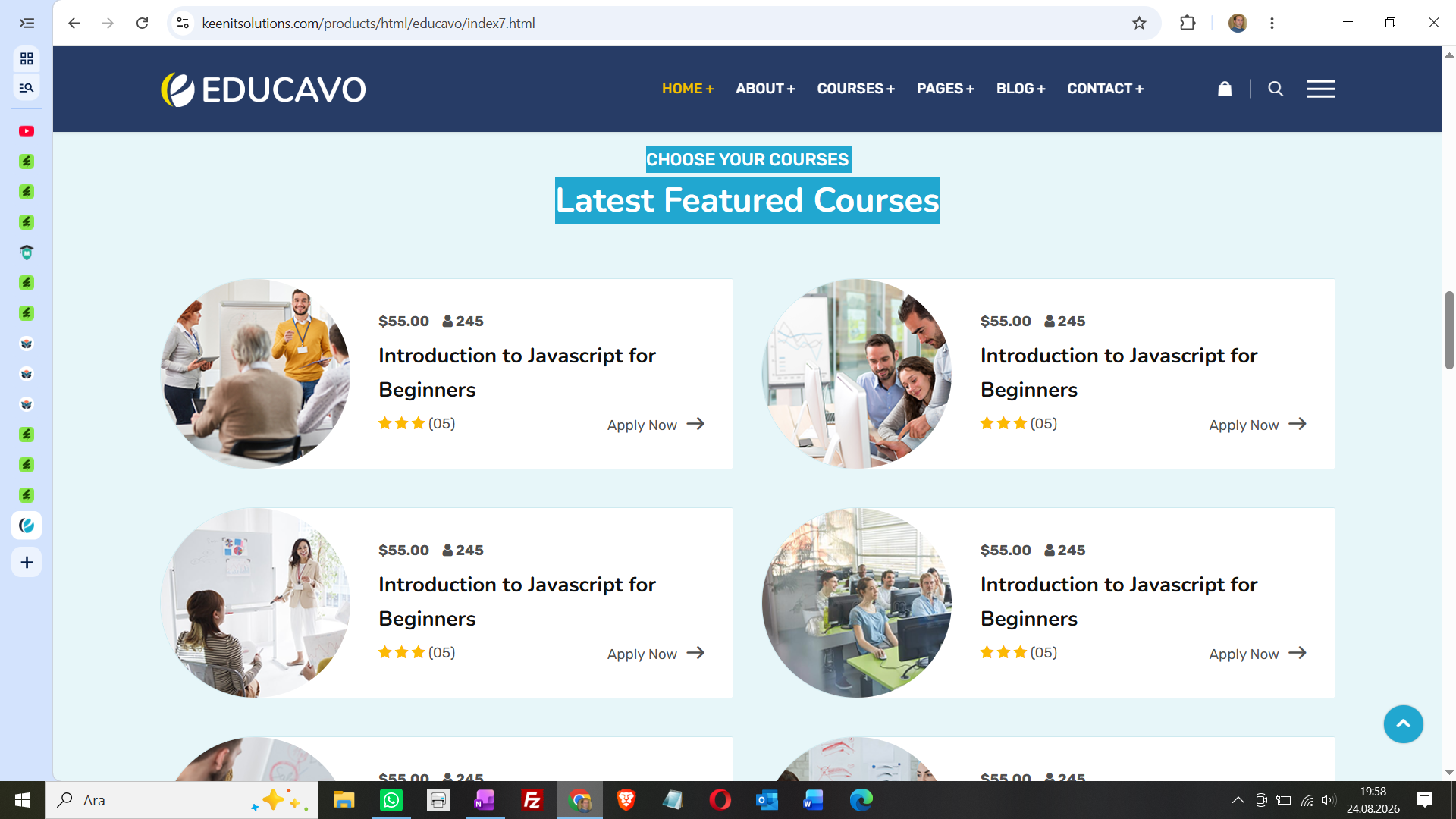Open the computer lab classroom course image

click(x=857, y=603)
